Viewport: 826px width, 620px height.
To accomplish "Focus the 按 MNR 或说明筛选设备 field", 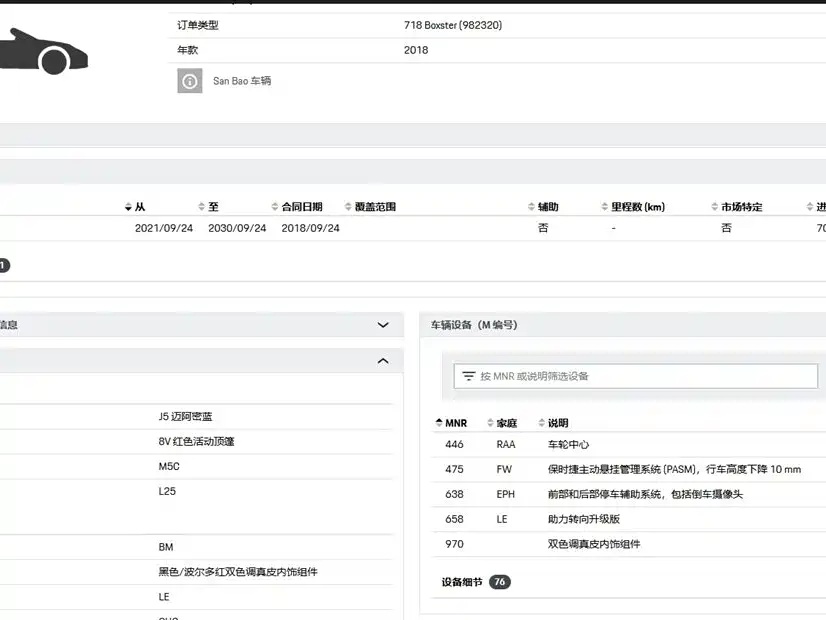I will point(635,376).
